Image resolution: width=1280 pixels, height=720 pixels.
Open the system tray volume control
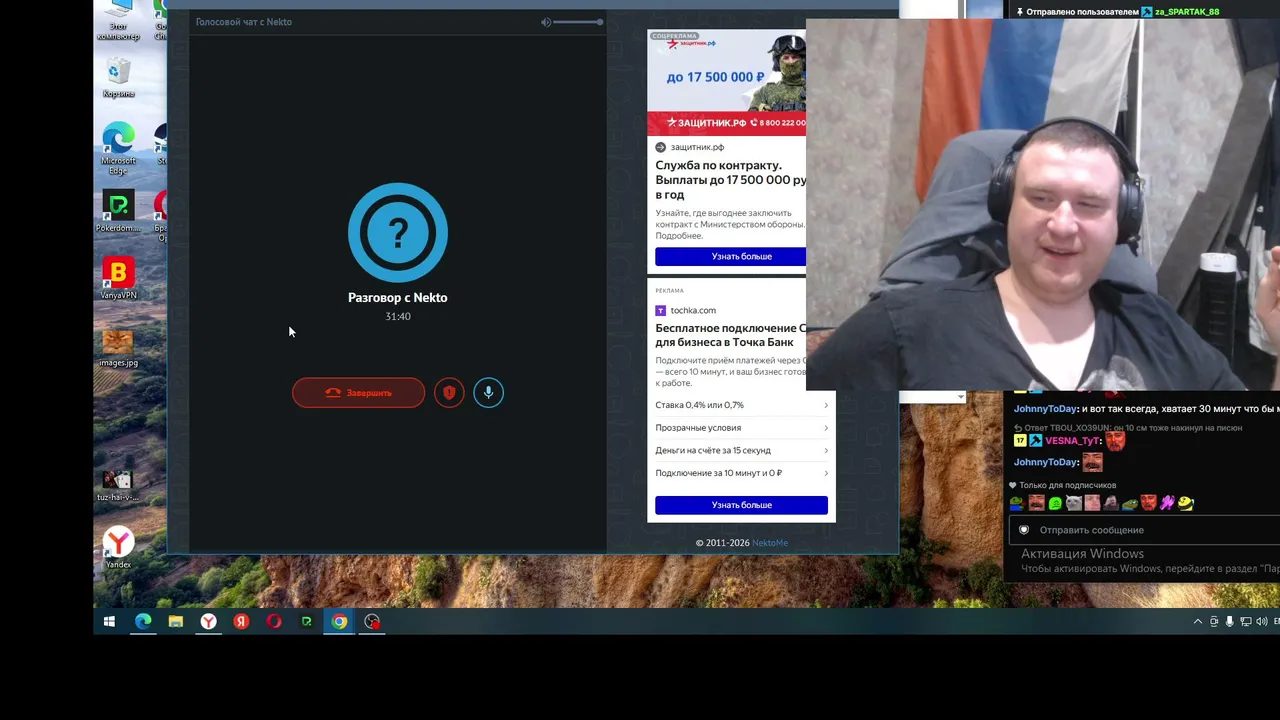[x=1261, y=622]
